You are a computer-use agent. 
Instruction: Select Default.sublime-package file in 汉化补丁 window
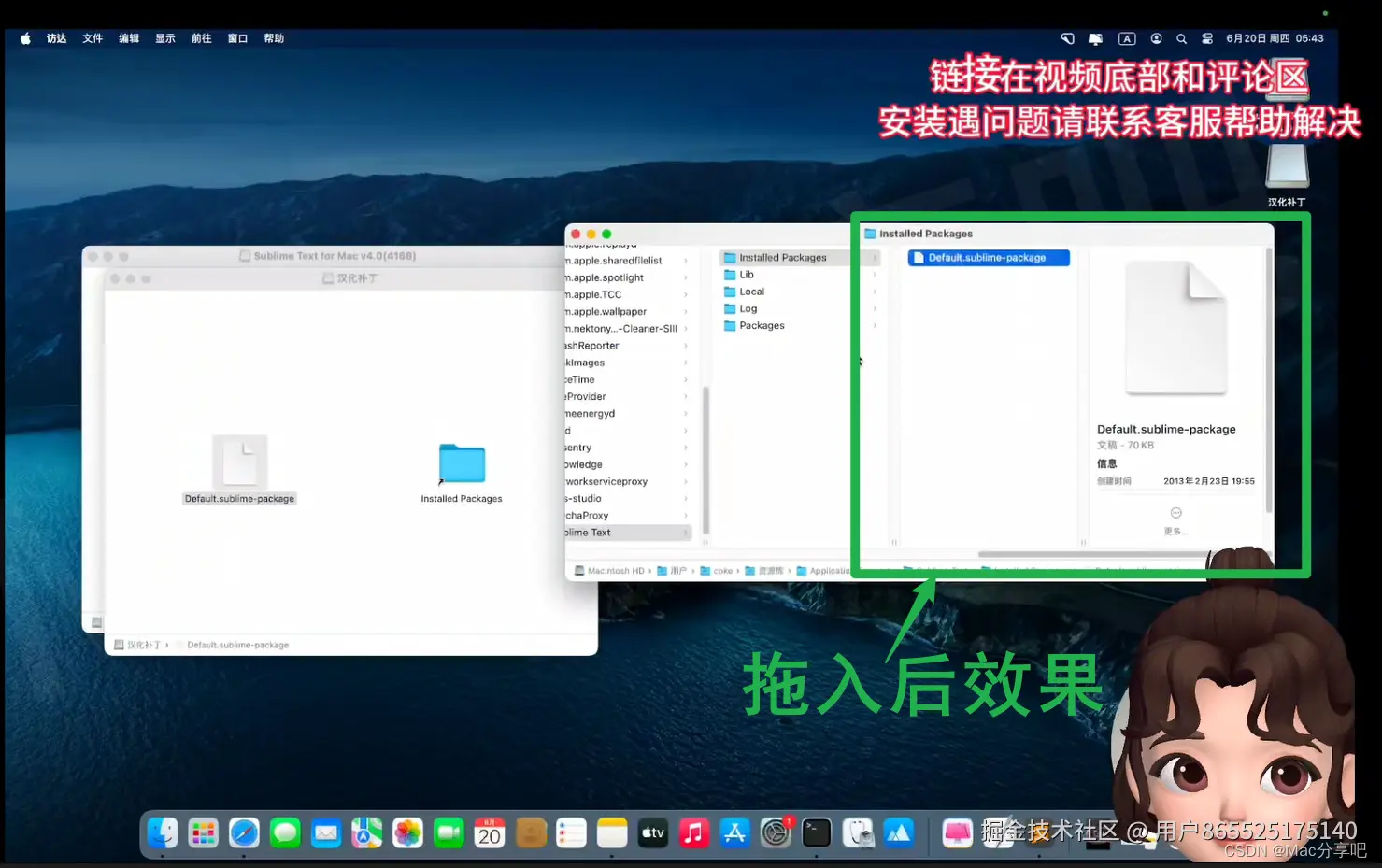(239, 470)
